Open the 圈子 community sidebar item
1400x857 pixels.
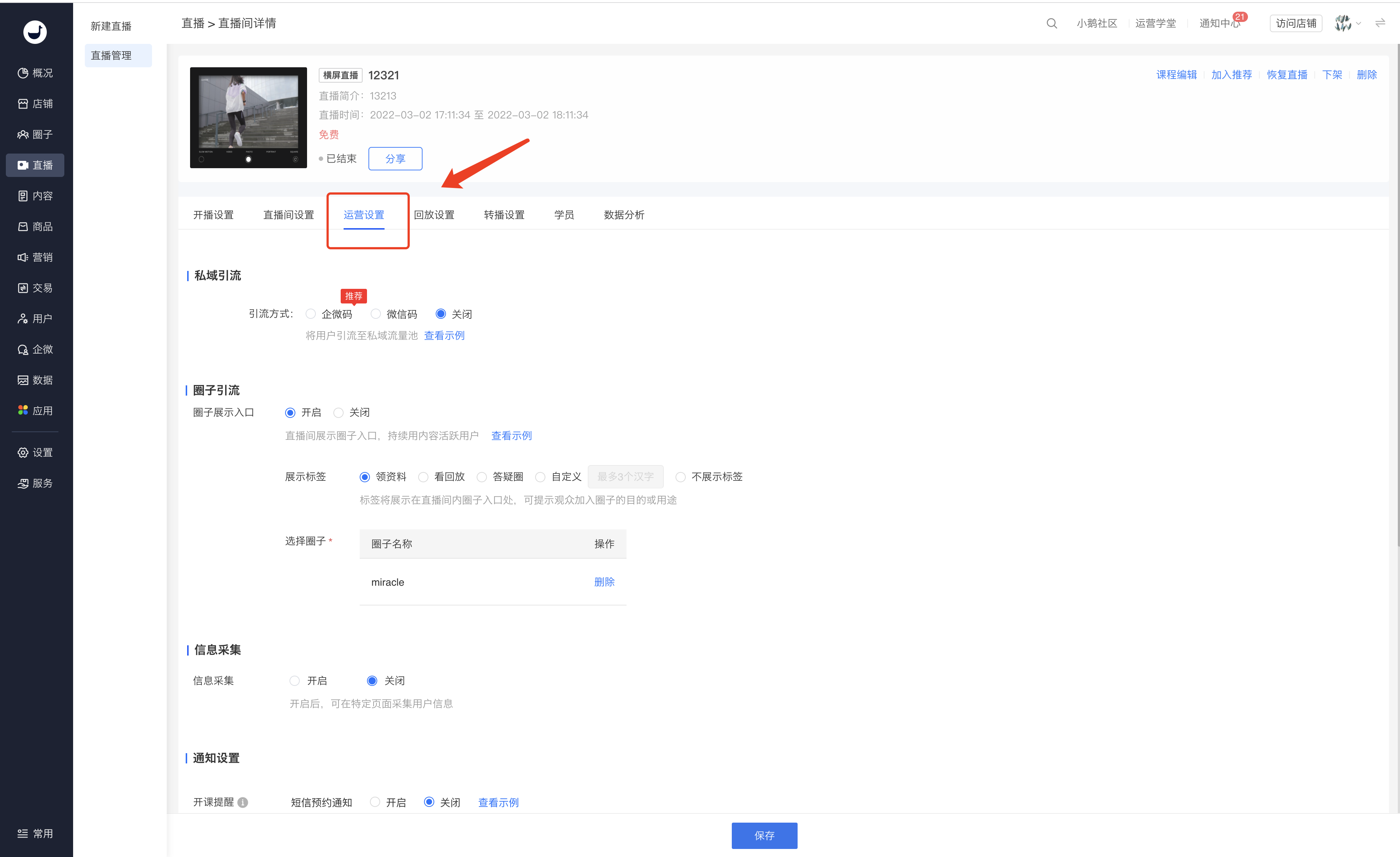[35, 134]
